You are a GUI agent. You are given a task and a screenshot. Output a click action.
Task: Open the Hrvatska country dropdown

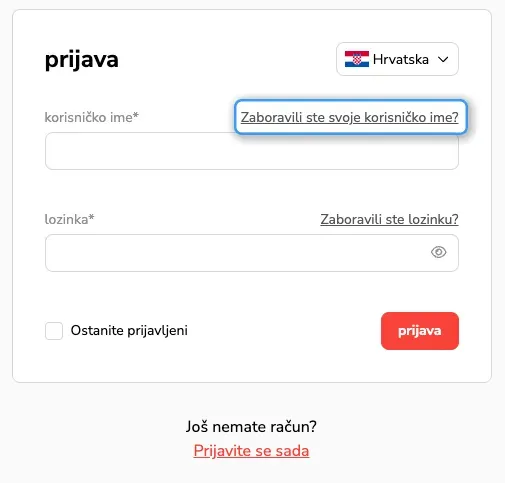[397, 59]
